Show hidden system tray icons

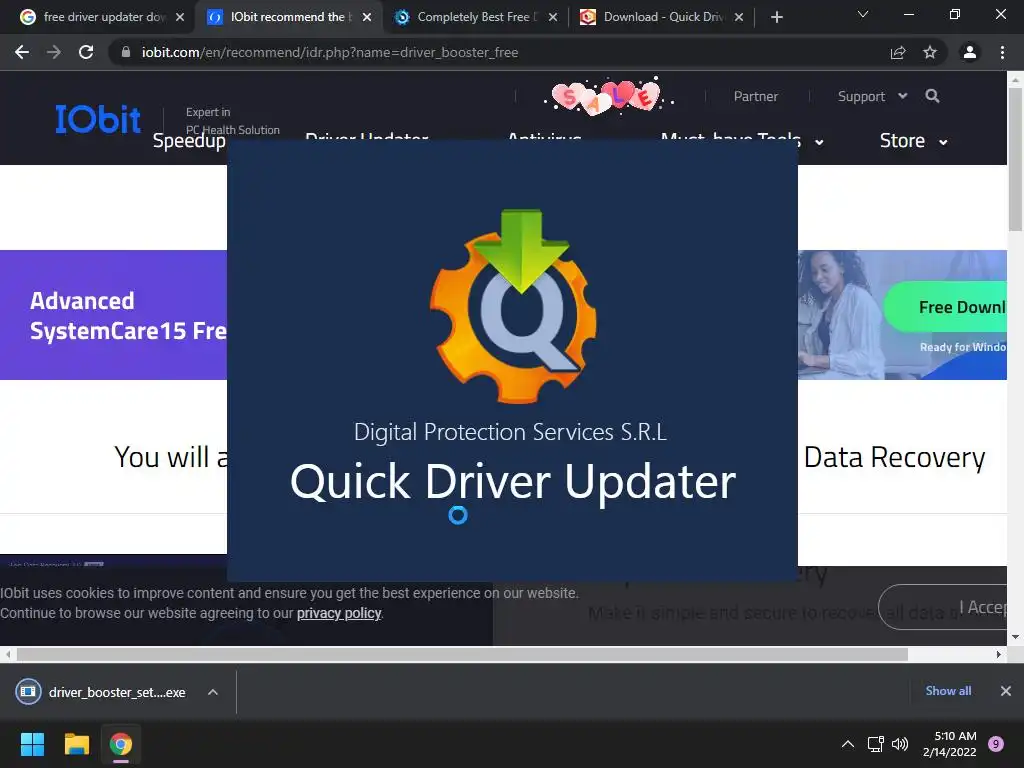pos(848,744)
